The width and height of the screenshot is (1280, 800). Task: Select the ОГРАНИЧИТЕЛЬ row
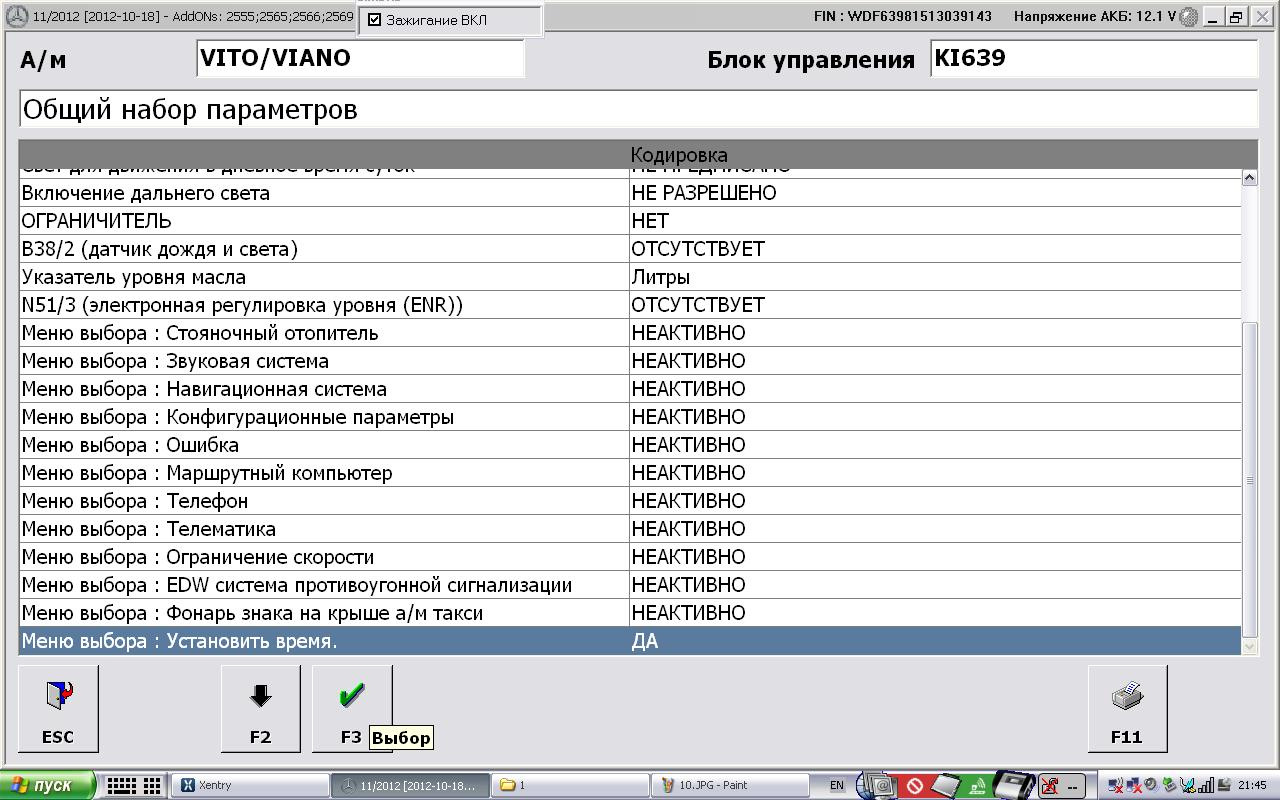(630, 221)
